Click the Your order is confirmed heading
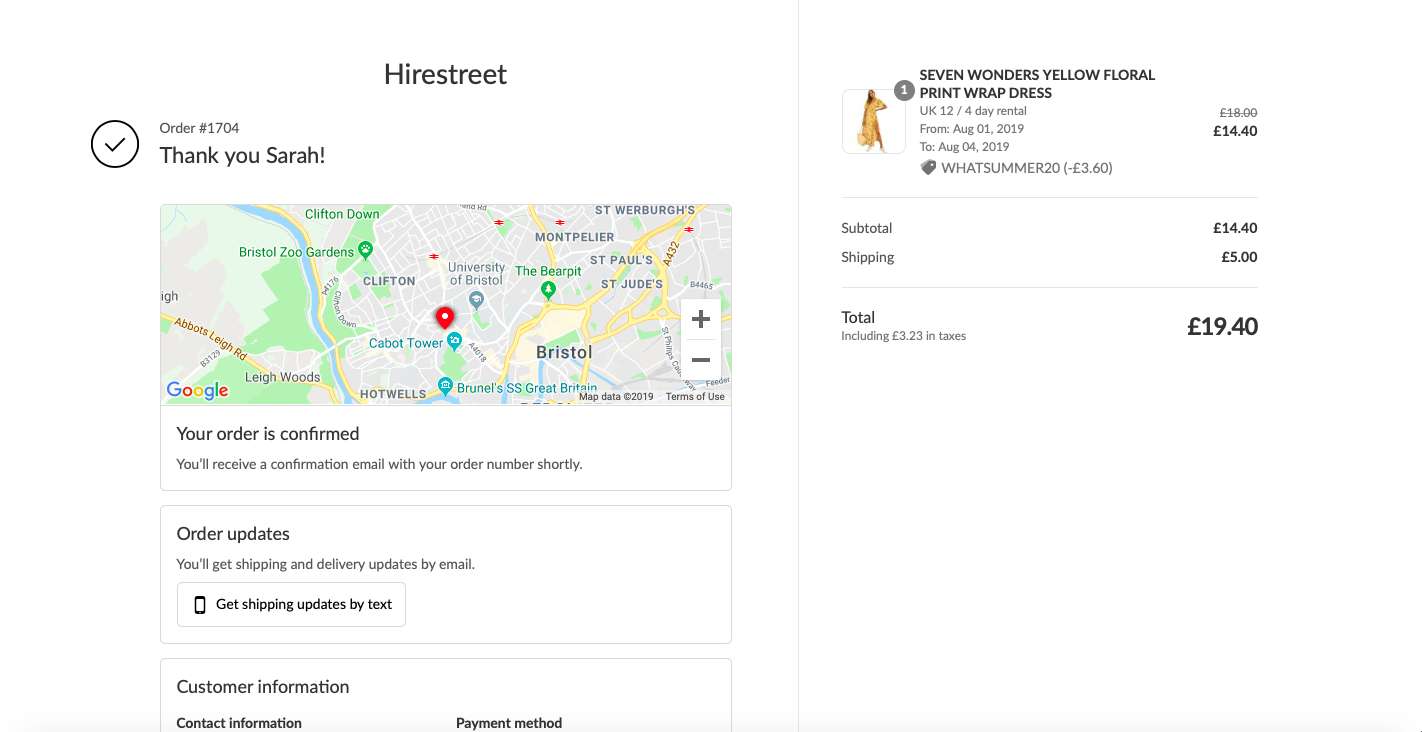 (x=268, y=434)
